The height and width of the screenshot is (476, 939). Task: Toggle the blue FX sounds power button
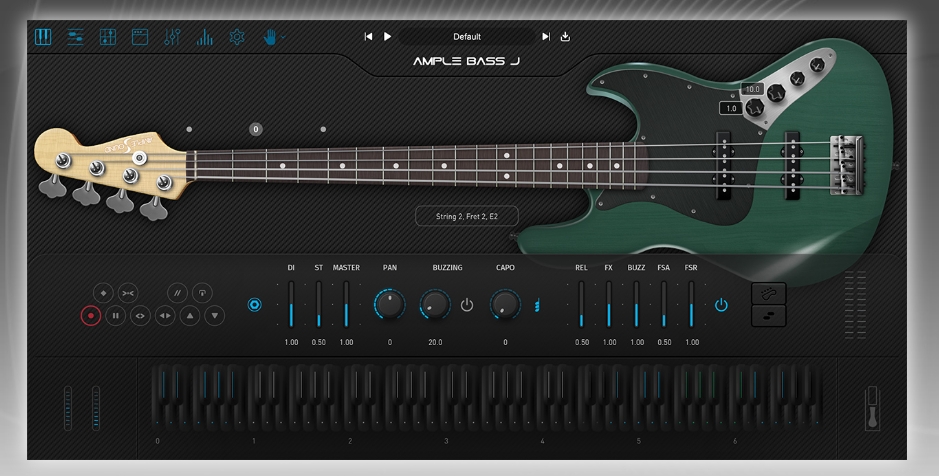click(x=721, y=305)
